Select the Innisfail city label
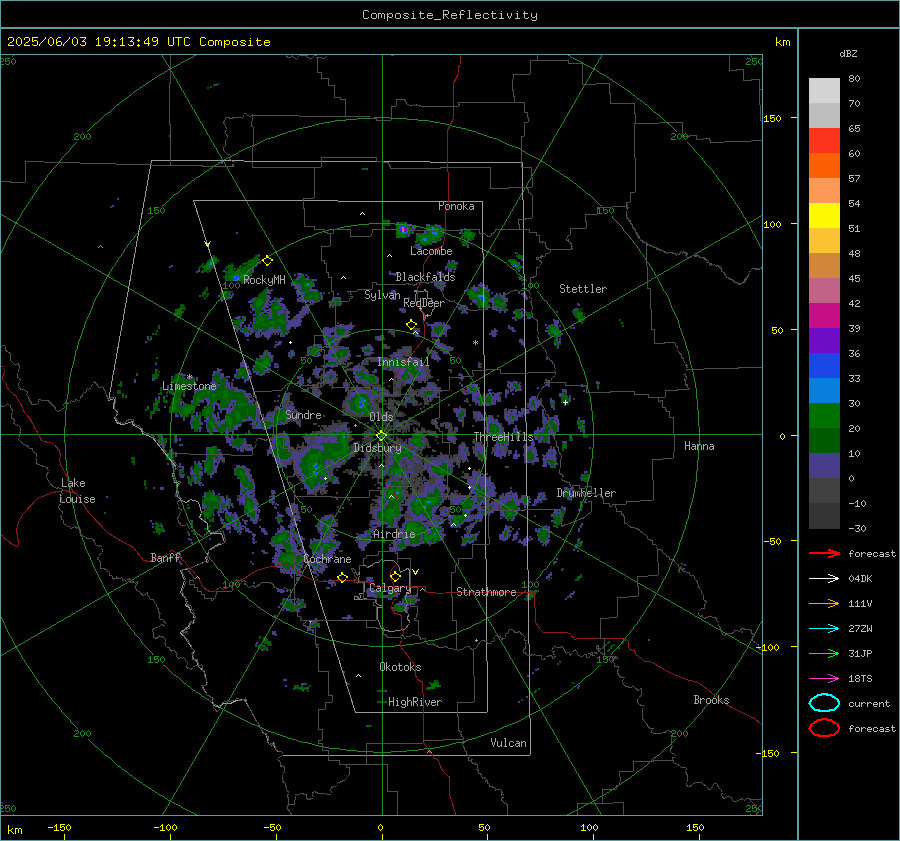Screen dimensions: 900x841 [403, 362]
